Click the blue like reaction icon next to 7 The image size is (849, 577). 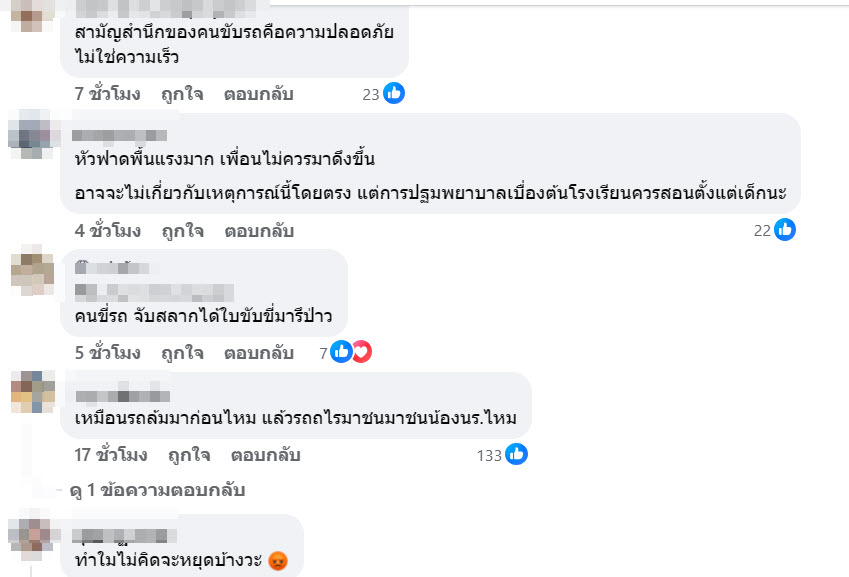point(342,352)
